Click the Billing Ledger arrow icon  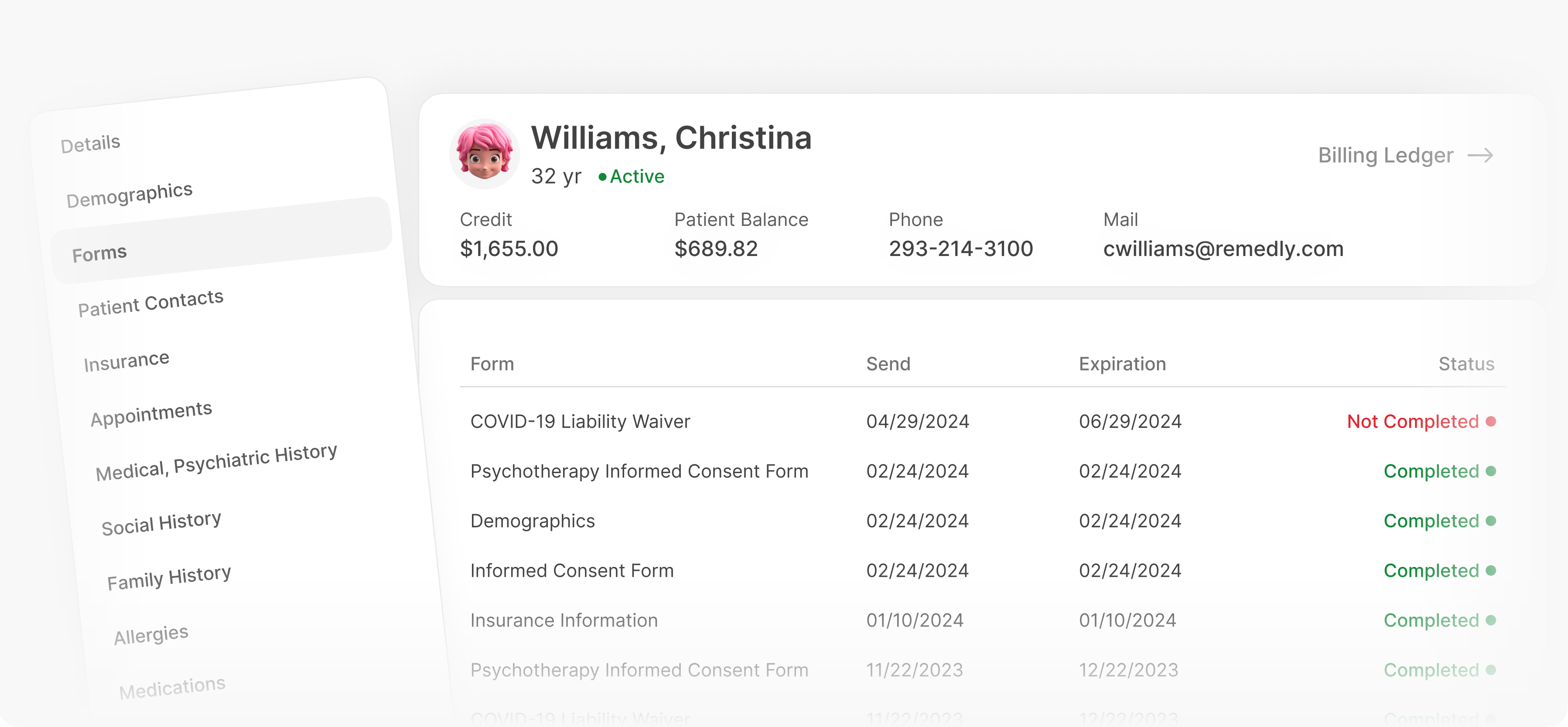1480,156
